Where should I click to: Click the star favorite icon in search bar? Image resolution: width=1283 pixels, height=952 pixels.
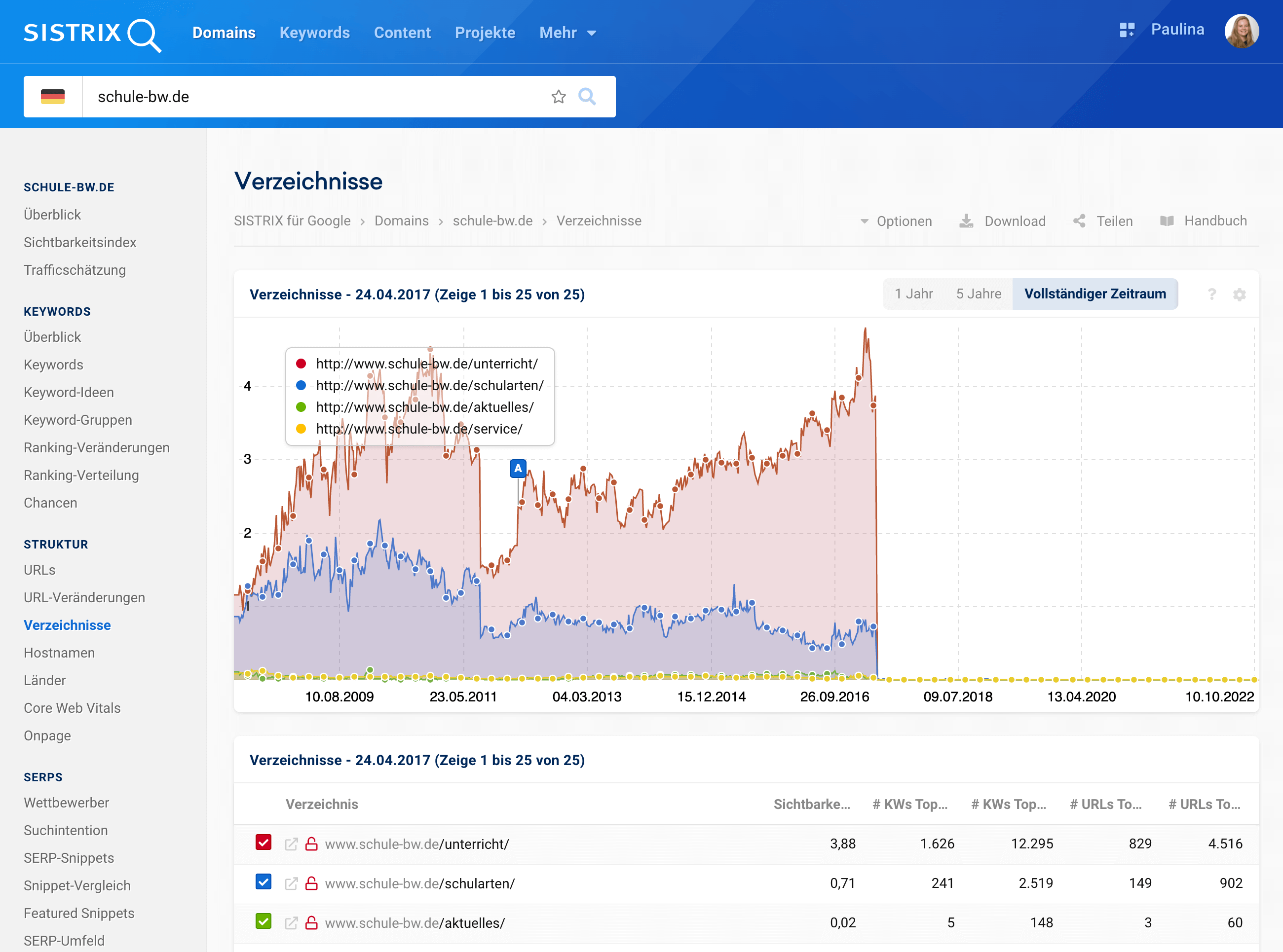point(558,97)
